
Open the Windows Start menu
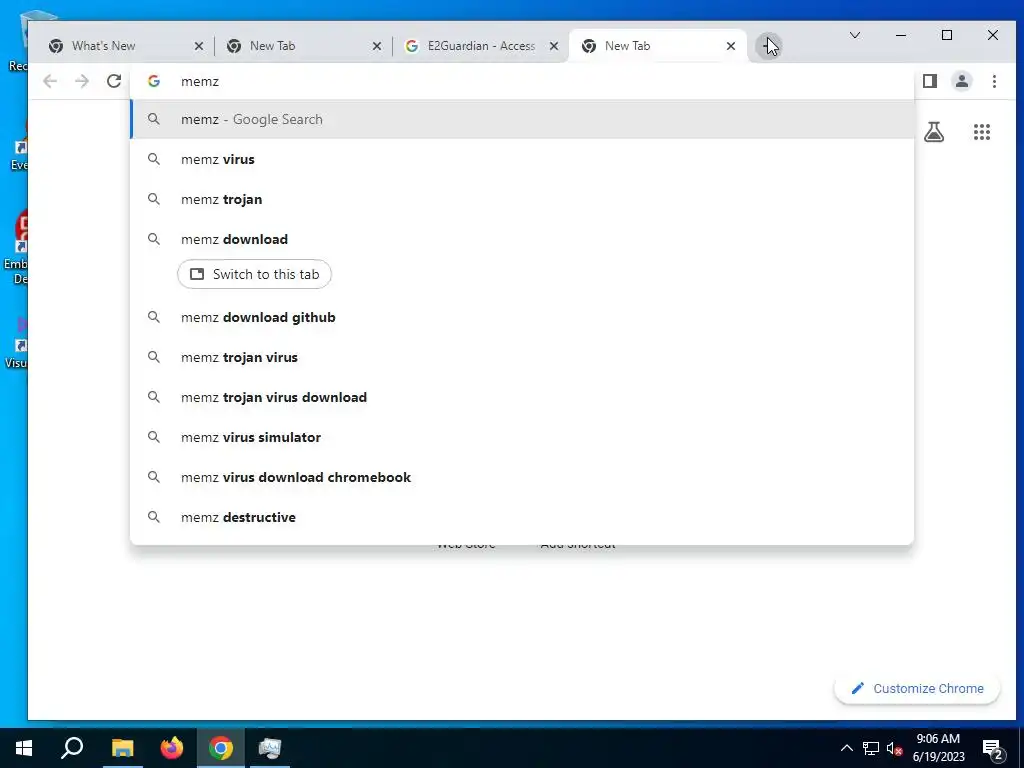coord(24,748)
